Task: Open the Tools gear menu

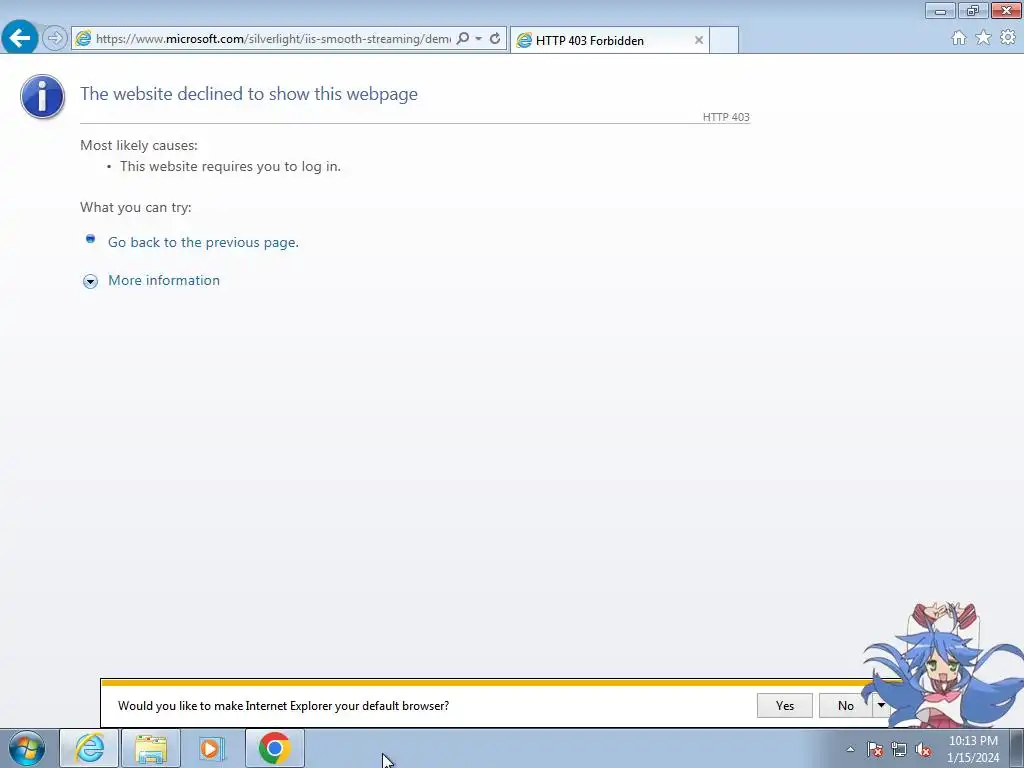Action: (x=1008, y=38)
